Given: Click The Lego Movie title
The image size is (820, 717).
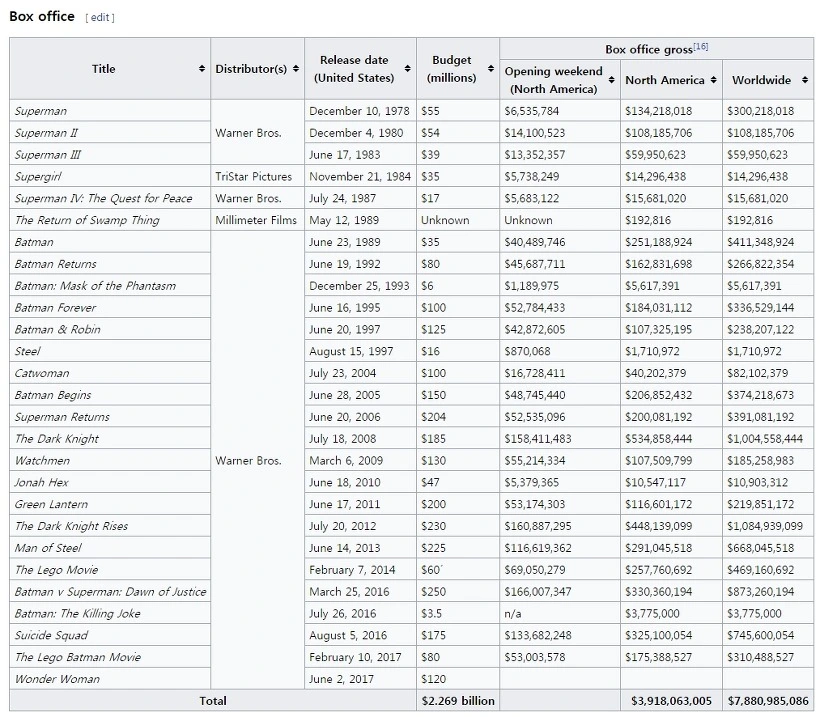Looking at the screenshot, I should point(56,570).
